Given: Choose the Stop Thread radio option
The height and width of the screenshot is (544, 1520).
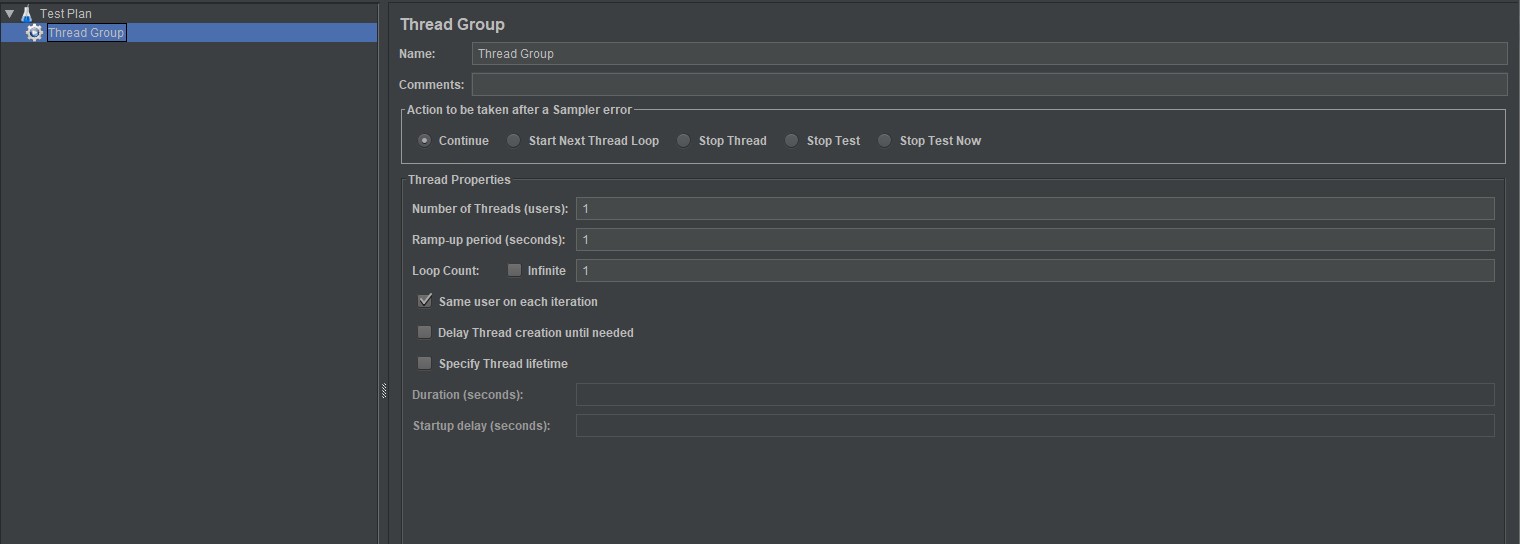Looking at the screenshot, I should 684,141.
